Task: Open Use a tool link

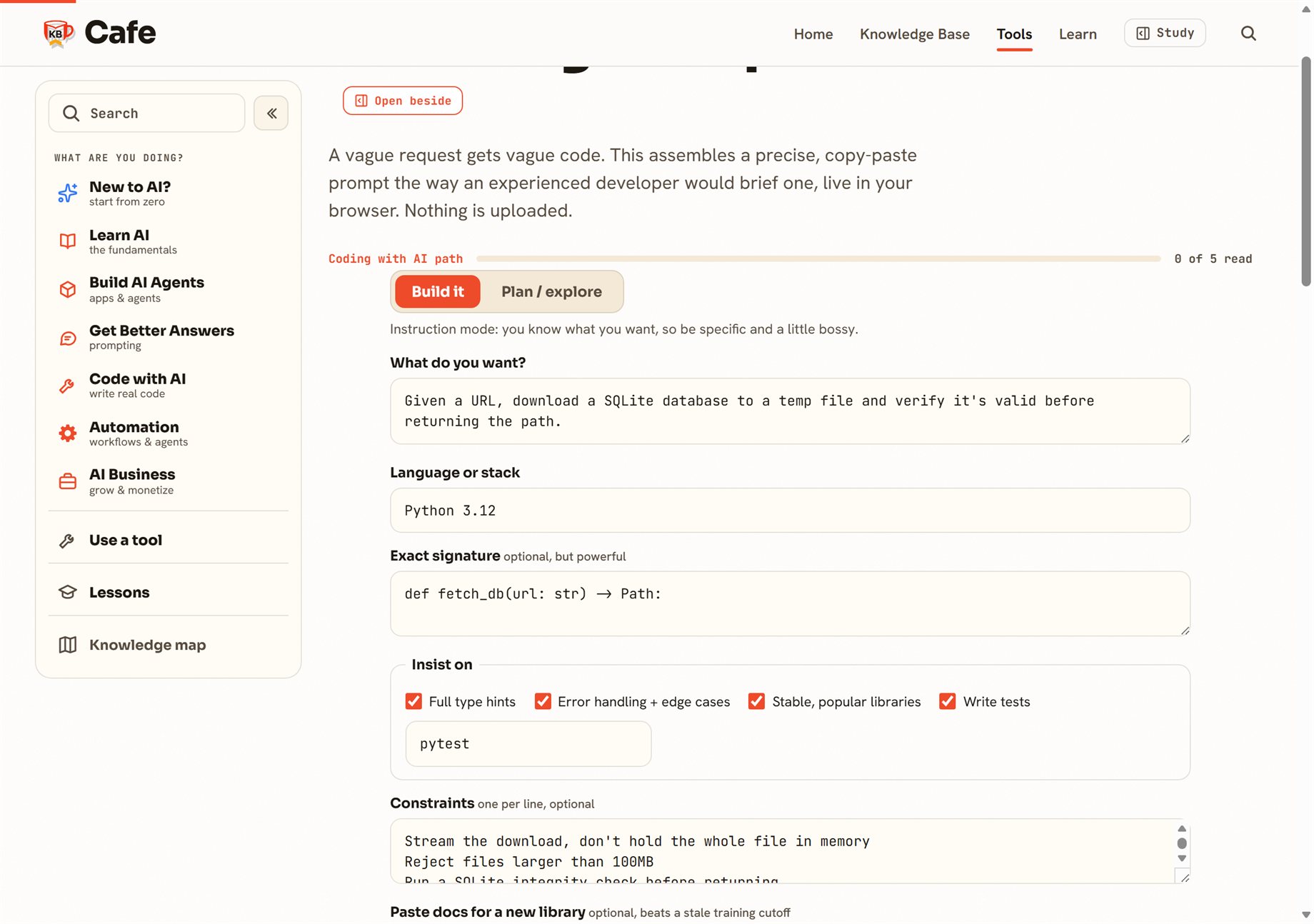Action: click(x=169, y=541)
